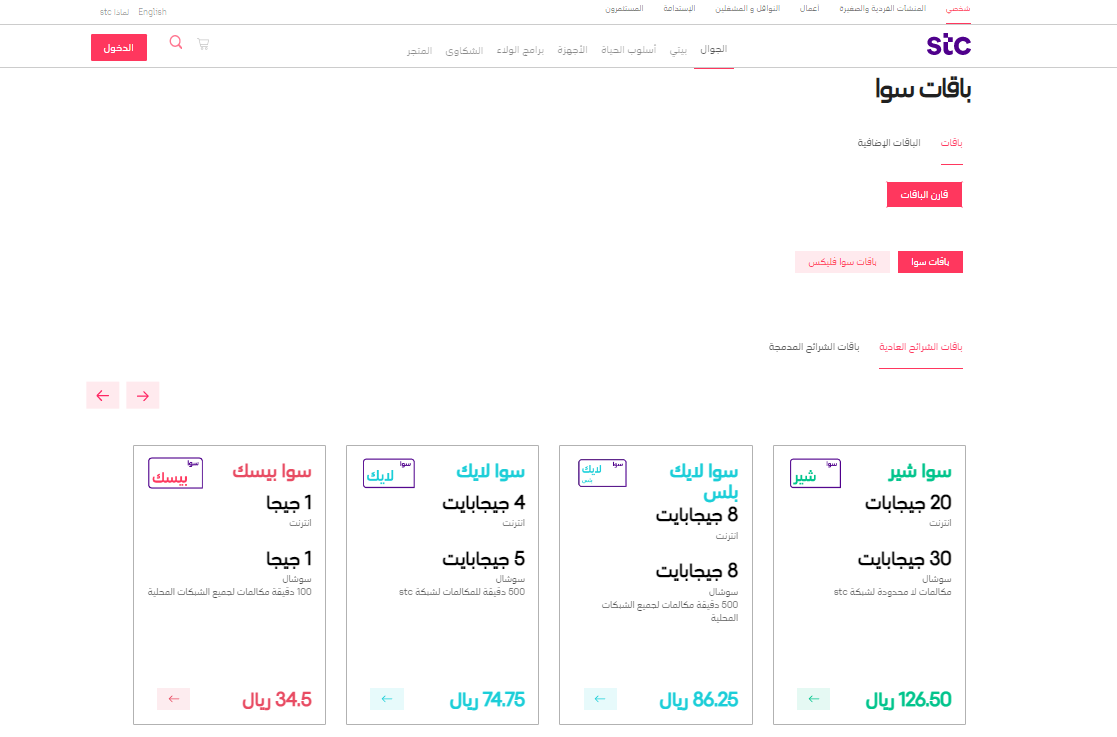This screenshot has width=1117, height=737.
Task: Open the المستثمرون top link
Action: coord(624,9)
